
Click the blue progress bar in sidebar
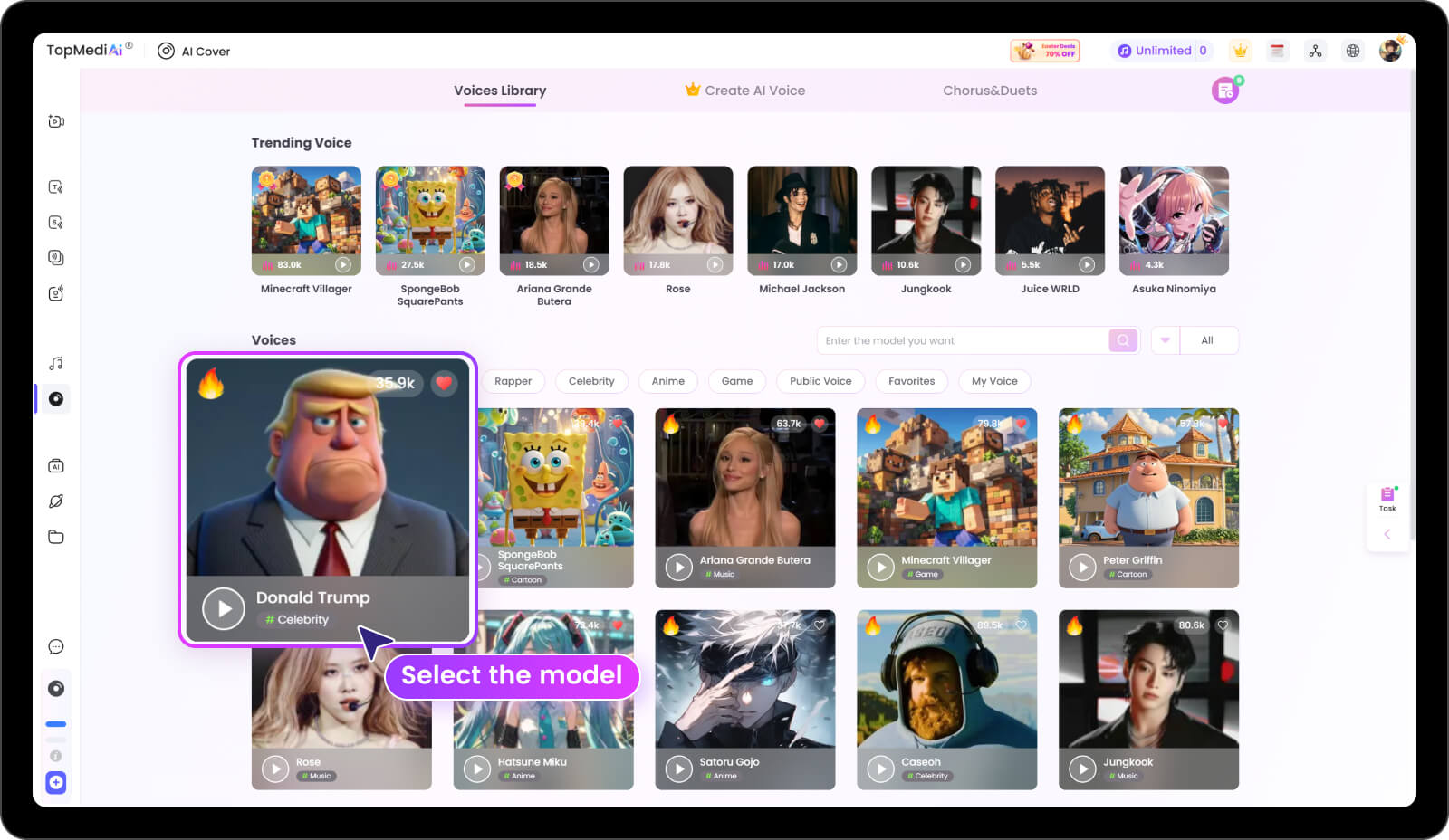coord(56,724)
